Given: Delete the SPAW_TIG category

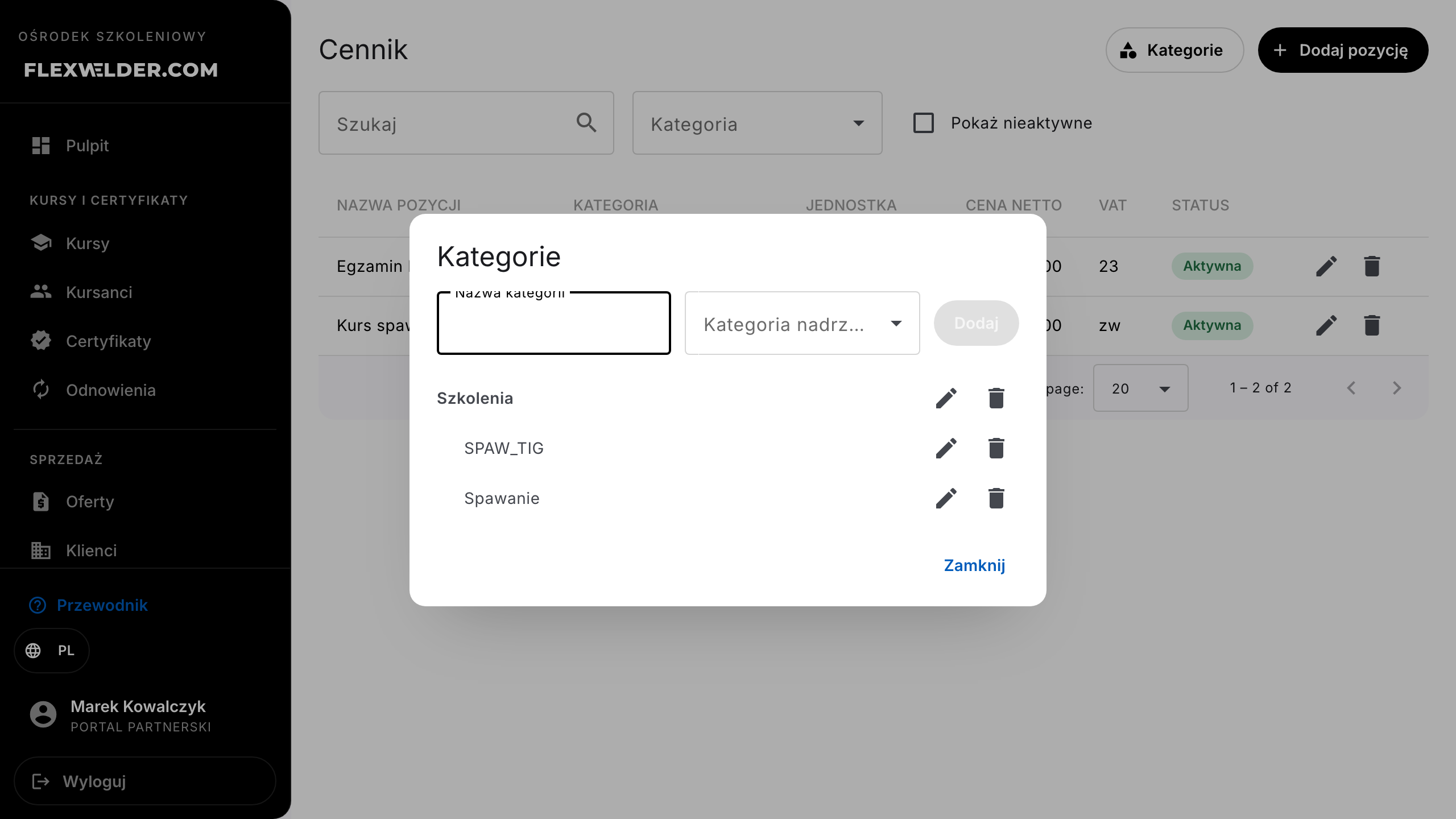Looking at the screenshot, I should point(996,448).
